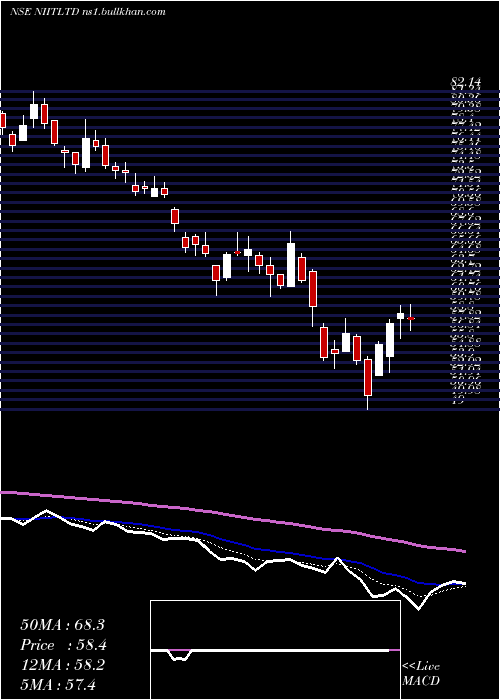Click the 82.14 top price label
This screenshot has width=500, height=700.
[465, 83]
